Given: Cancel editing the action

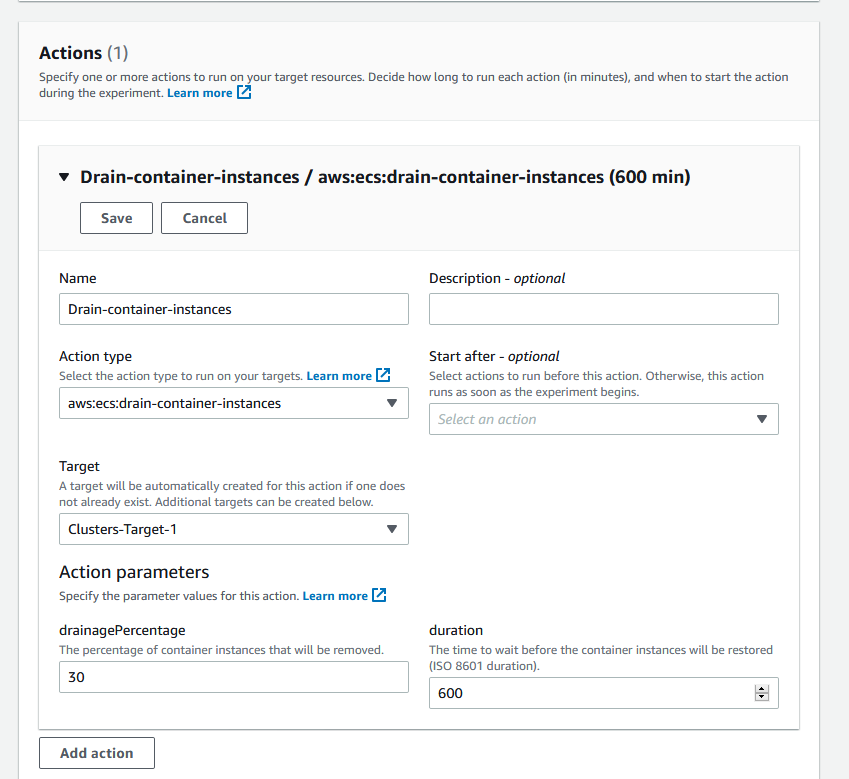Looking at the screenshot, I should click(x=204, y=218).
